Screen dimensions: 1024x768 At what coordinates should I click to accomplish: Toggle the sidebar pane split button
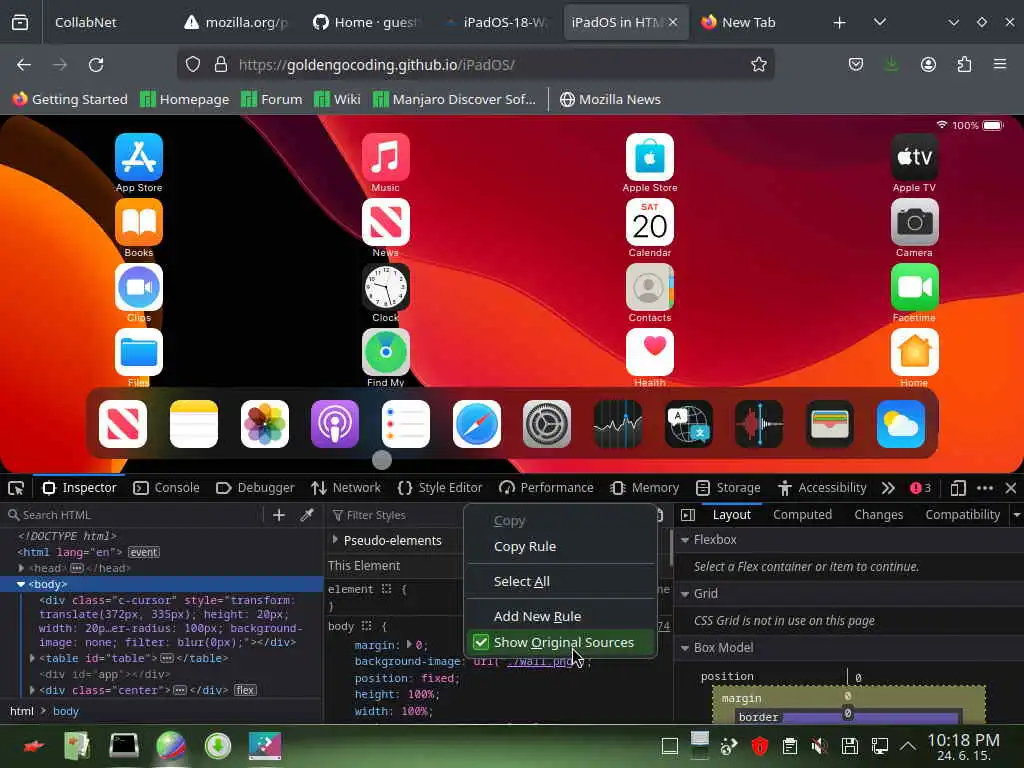688,515
